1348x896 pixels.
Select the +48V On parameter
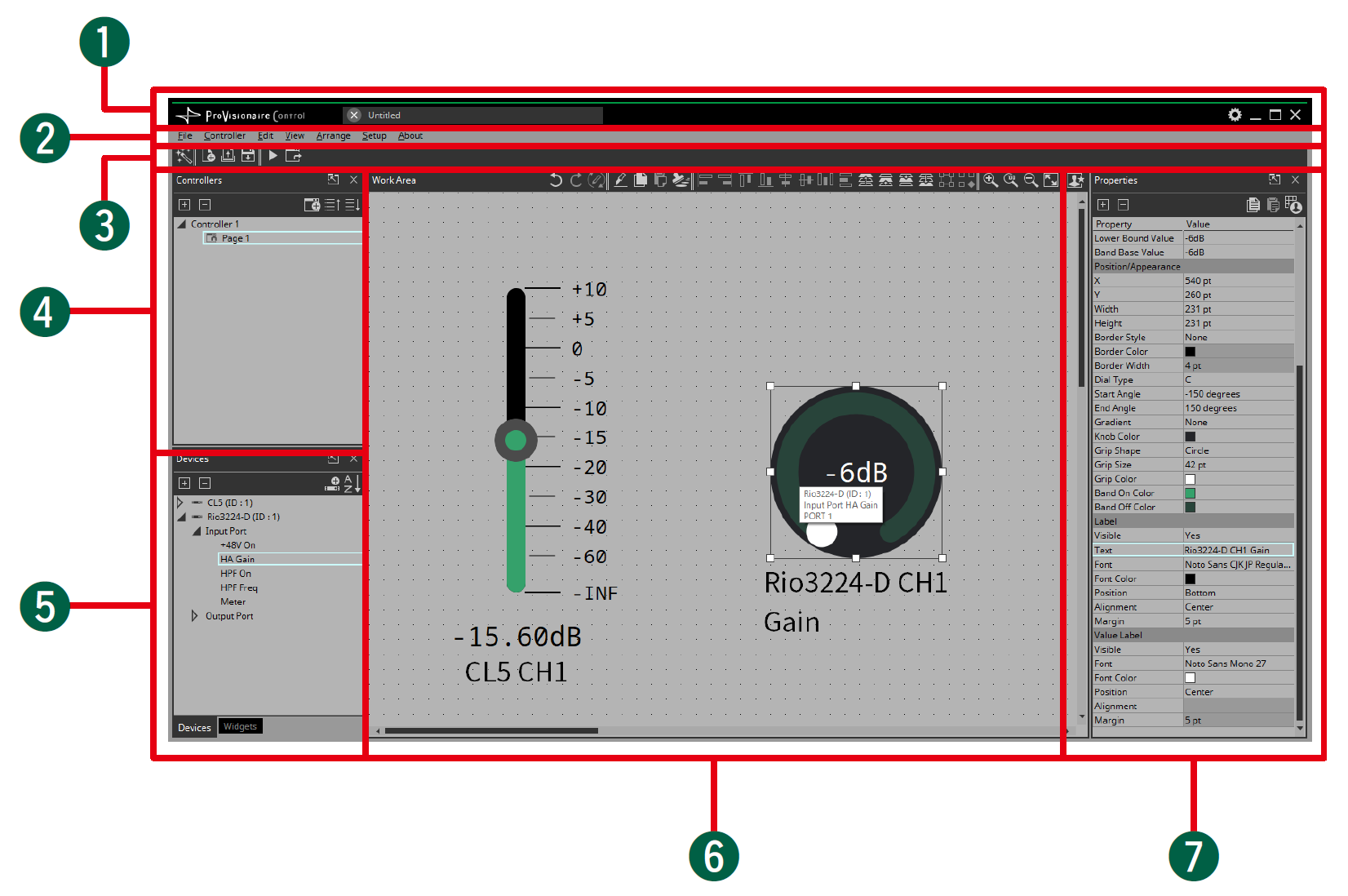point(237,545)
